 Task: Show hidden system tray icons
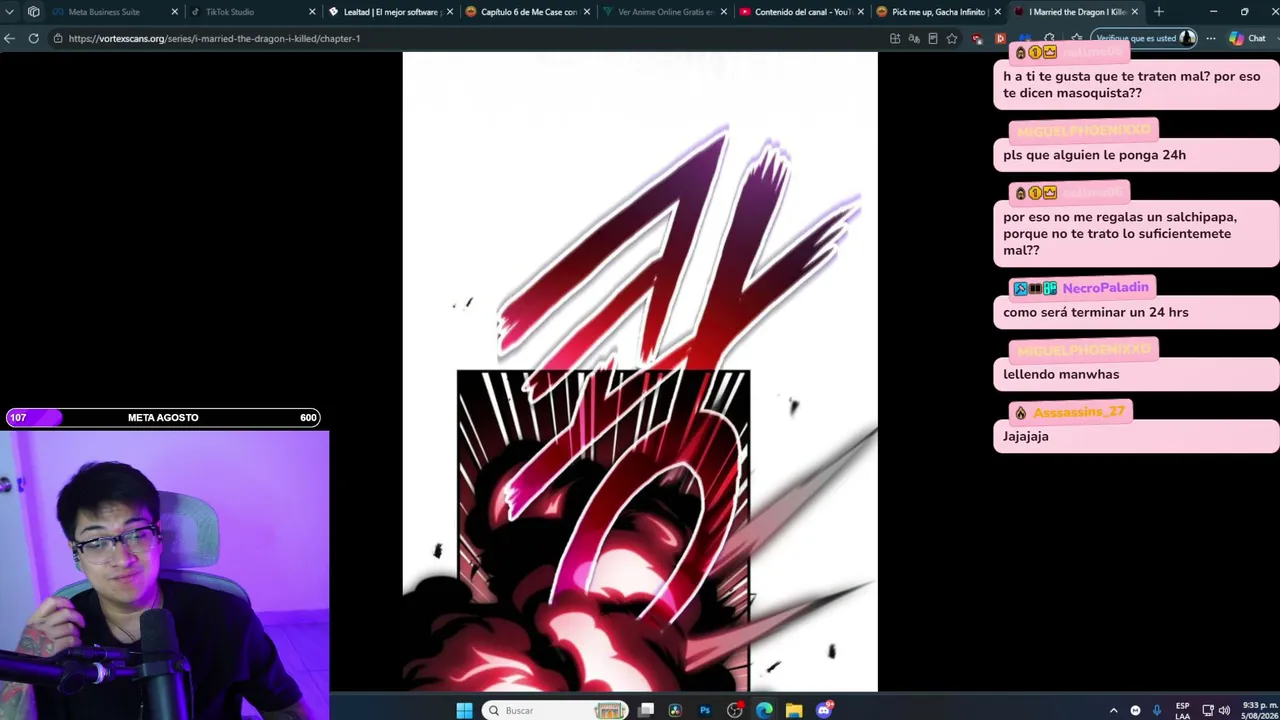pyautogui.click(x=1113, y=710)
